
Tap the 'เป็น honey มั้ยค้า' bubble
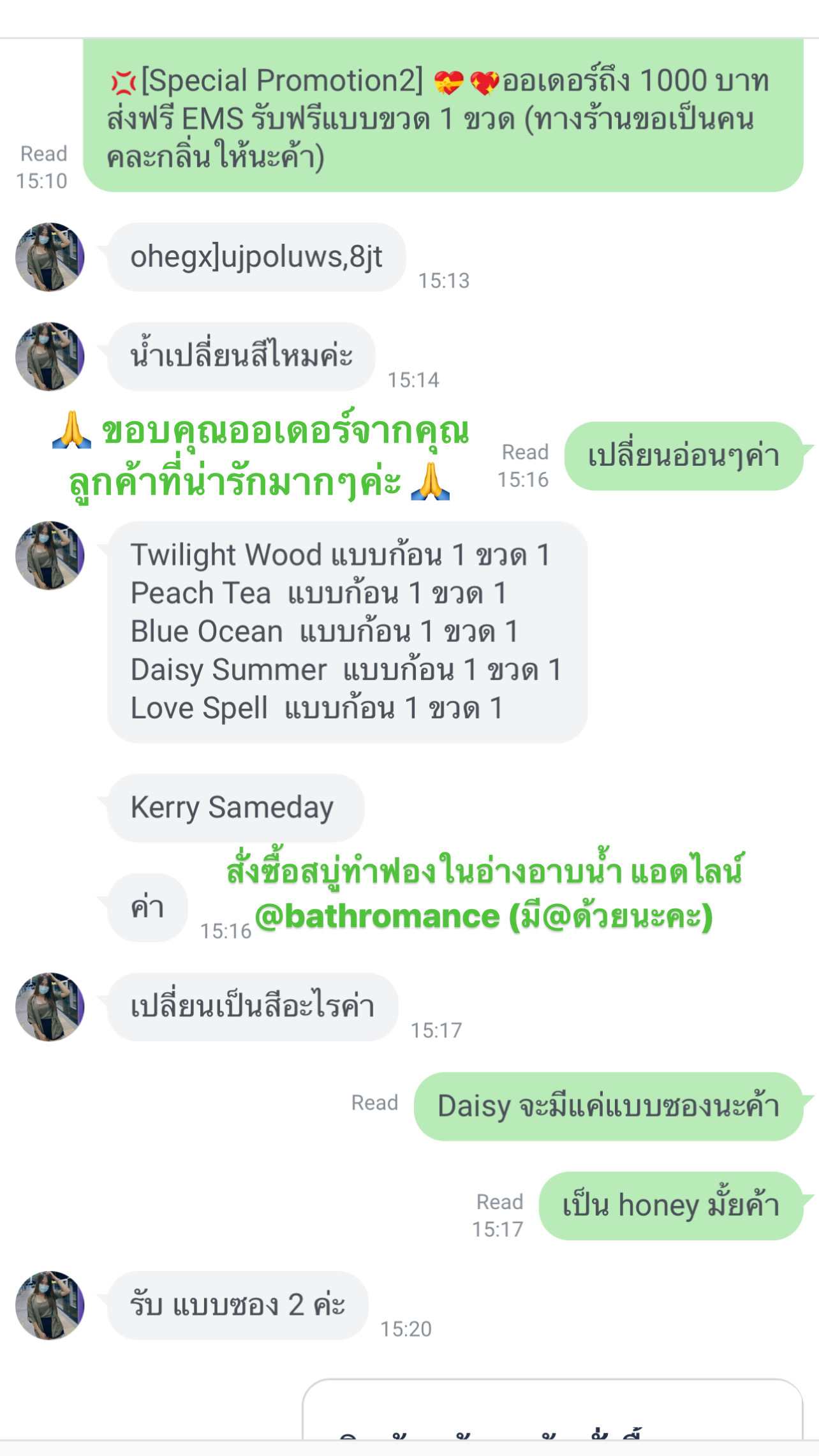(x=671, y=1206)
